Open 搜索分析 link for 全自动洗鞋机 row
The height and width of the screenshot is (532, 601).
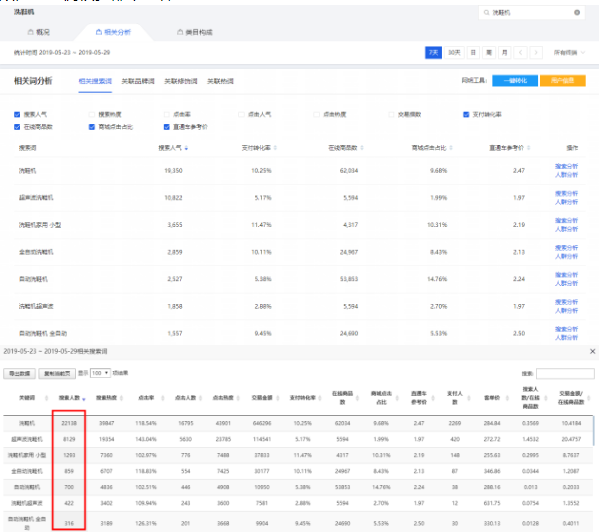point(566,248)
